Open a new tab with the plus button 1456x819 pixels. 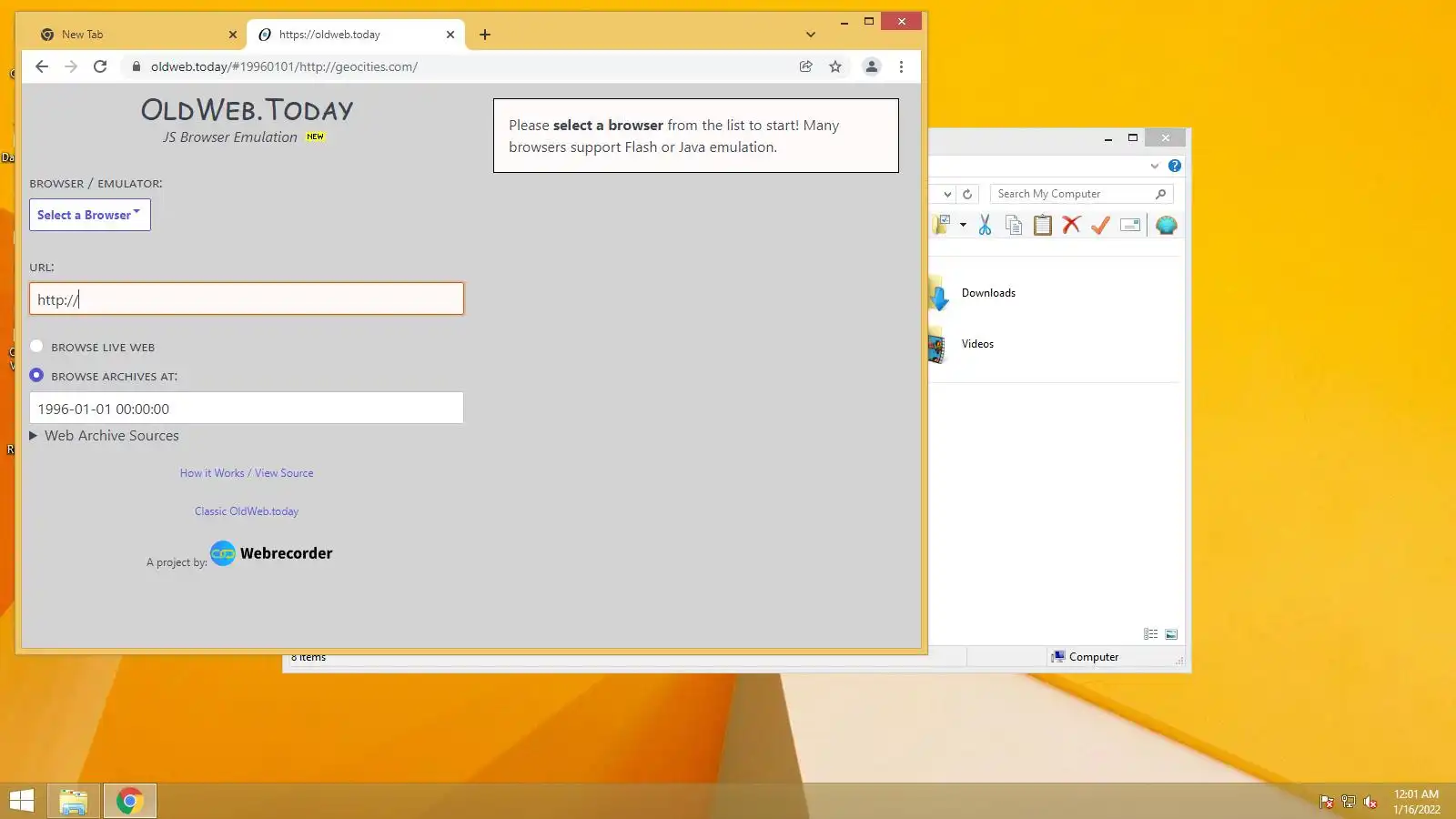(x=485, y=35)
